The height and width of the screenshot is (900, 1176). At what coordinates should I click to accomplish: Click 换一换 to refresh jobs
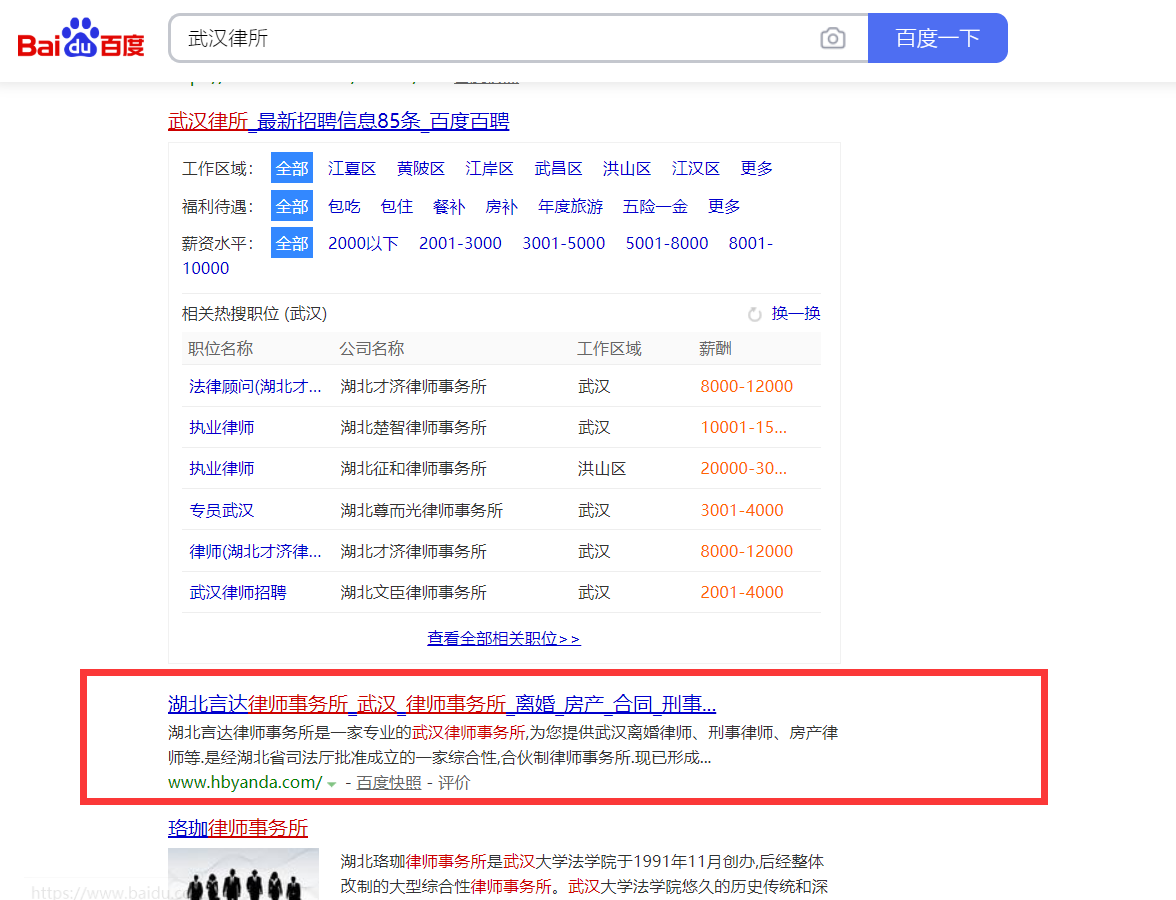tap(796, 314)
